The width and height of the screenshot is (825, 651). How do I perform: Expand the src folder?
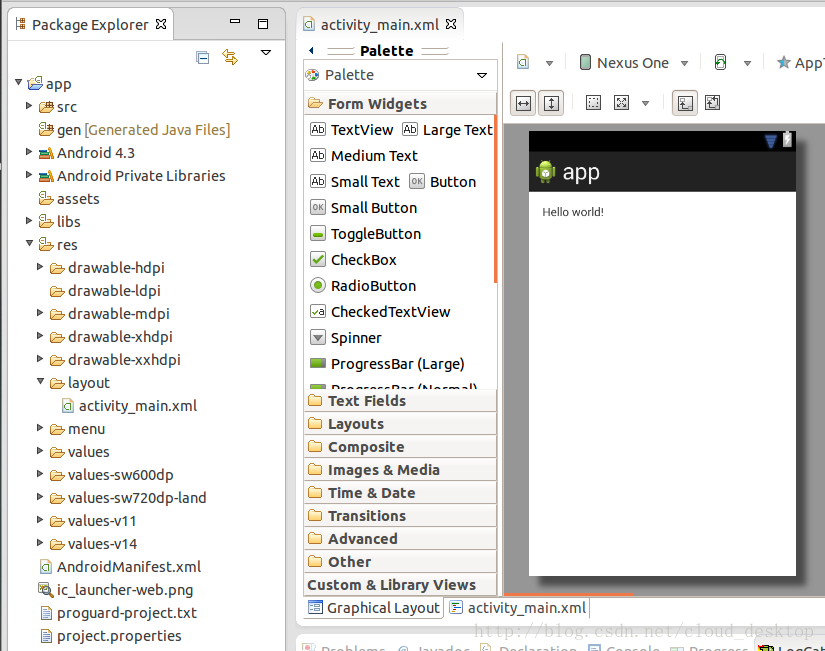click(29, 106)
